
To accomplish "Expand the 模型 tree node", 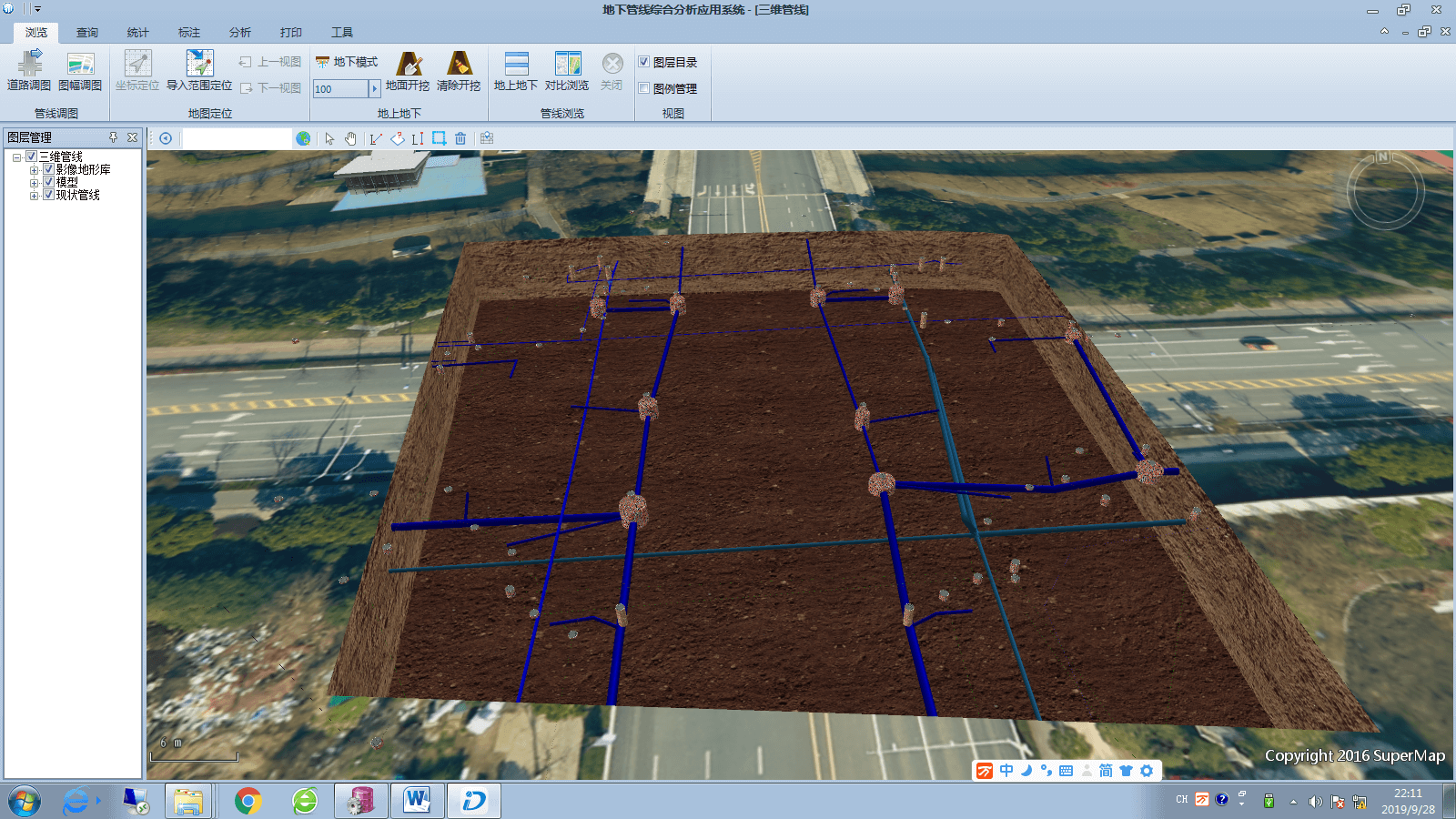I will pyautogui.click(x=34, y=183).
